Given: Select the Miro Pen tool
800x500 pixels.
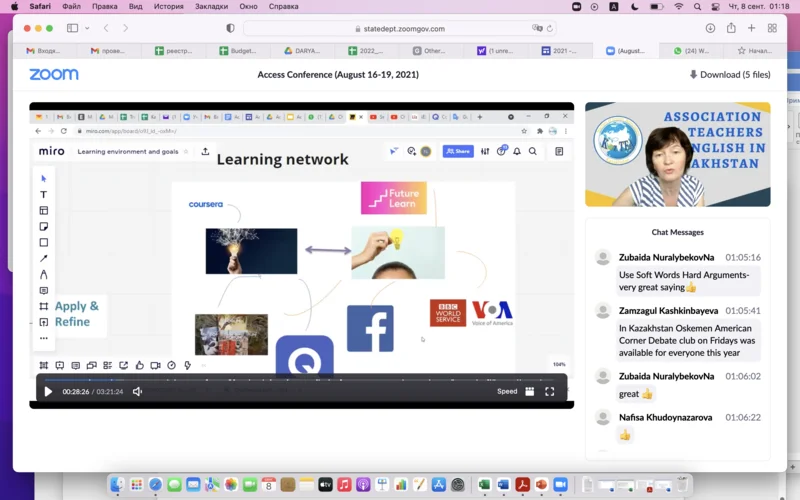Looking at the screenshot, I should tap(44, 274).
